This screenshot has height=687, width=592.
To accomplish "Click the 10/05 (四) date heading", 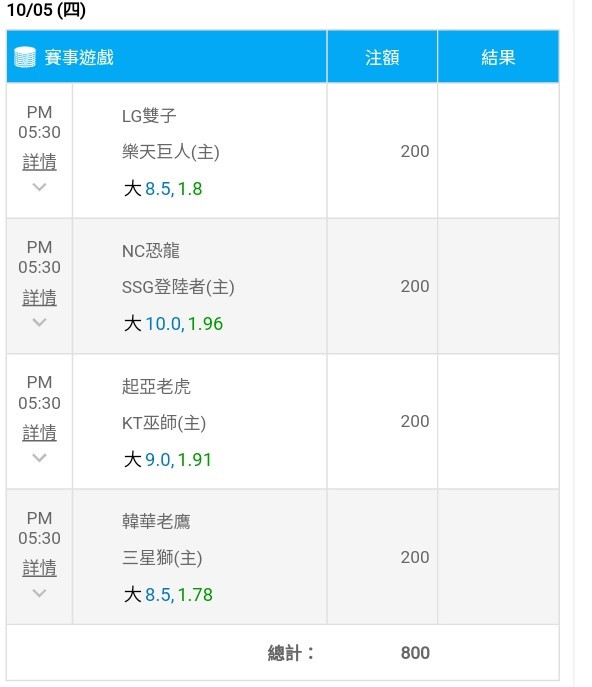I will click(46, 10).
